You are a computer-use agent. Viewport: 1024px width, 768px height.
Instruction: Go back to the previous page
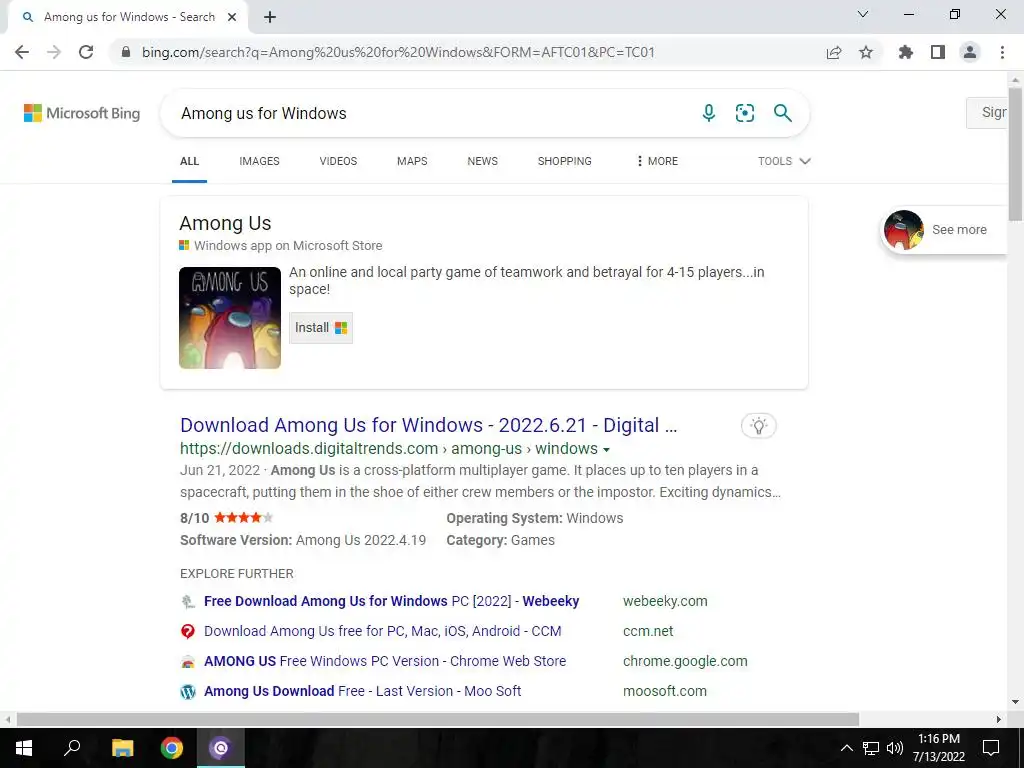pyautogui.click(x=22, y=52)
